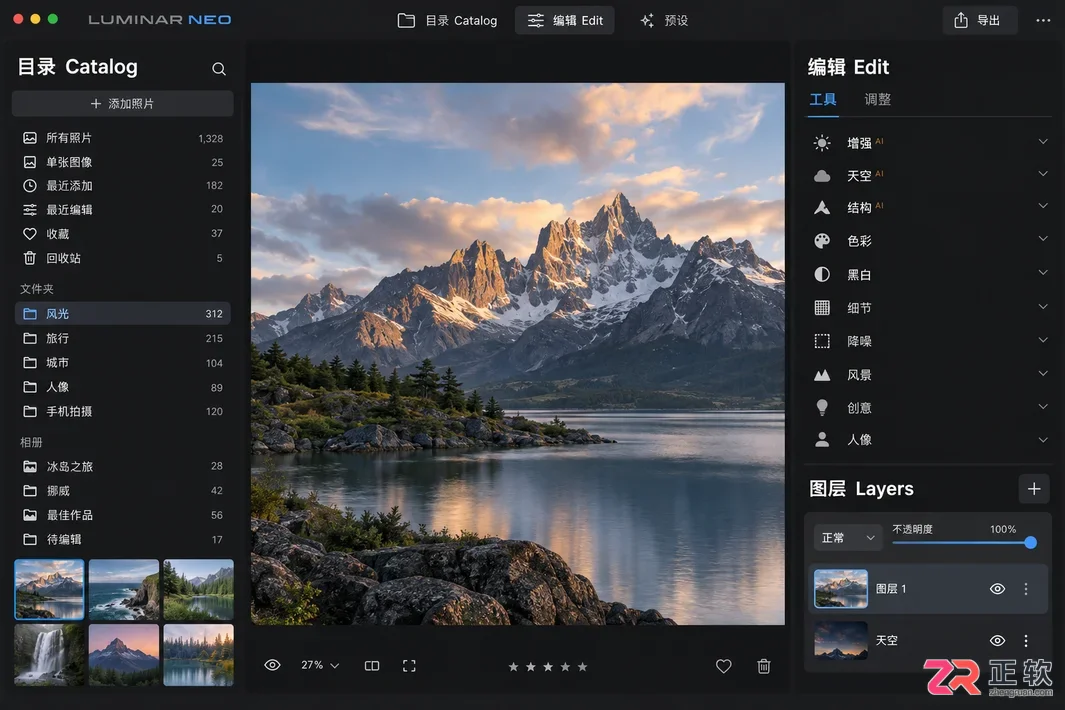Viewport: 1065px width, 710px height.
Task: Hide 图层 1 with eye icon
Action: tap(997, 589)
